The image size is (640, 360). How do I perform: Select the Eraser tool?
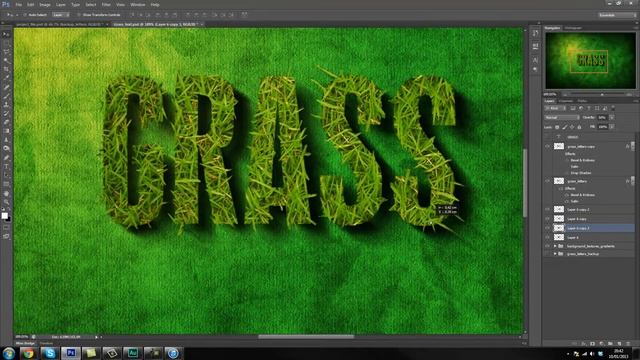pos(6,122)
